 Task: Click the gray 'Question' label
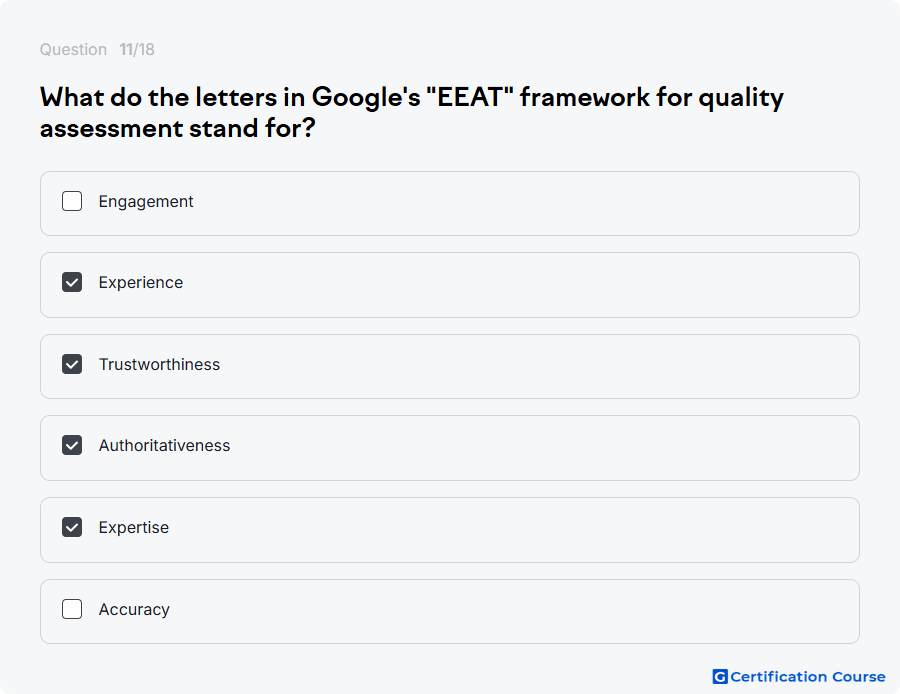coord(73,49)
